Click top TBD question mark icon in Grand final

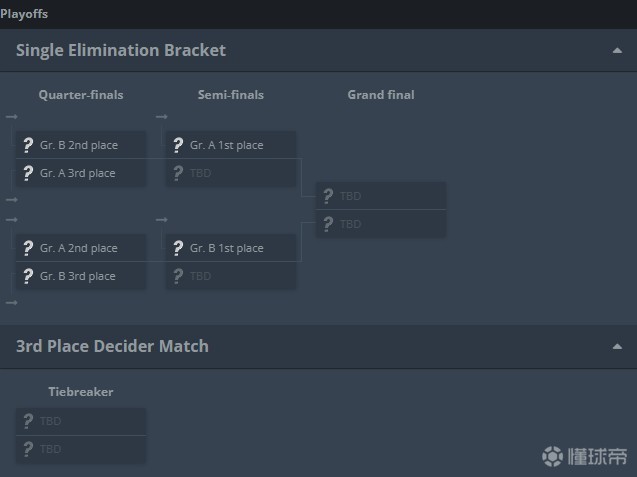[328, 196]
